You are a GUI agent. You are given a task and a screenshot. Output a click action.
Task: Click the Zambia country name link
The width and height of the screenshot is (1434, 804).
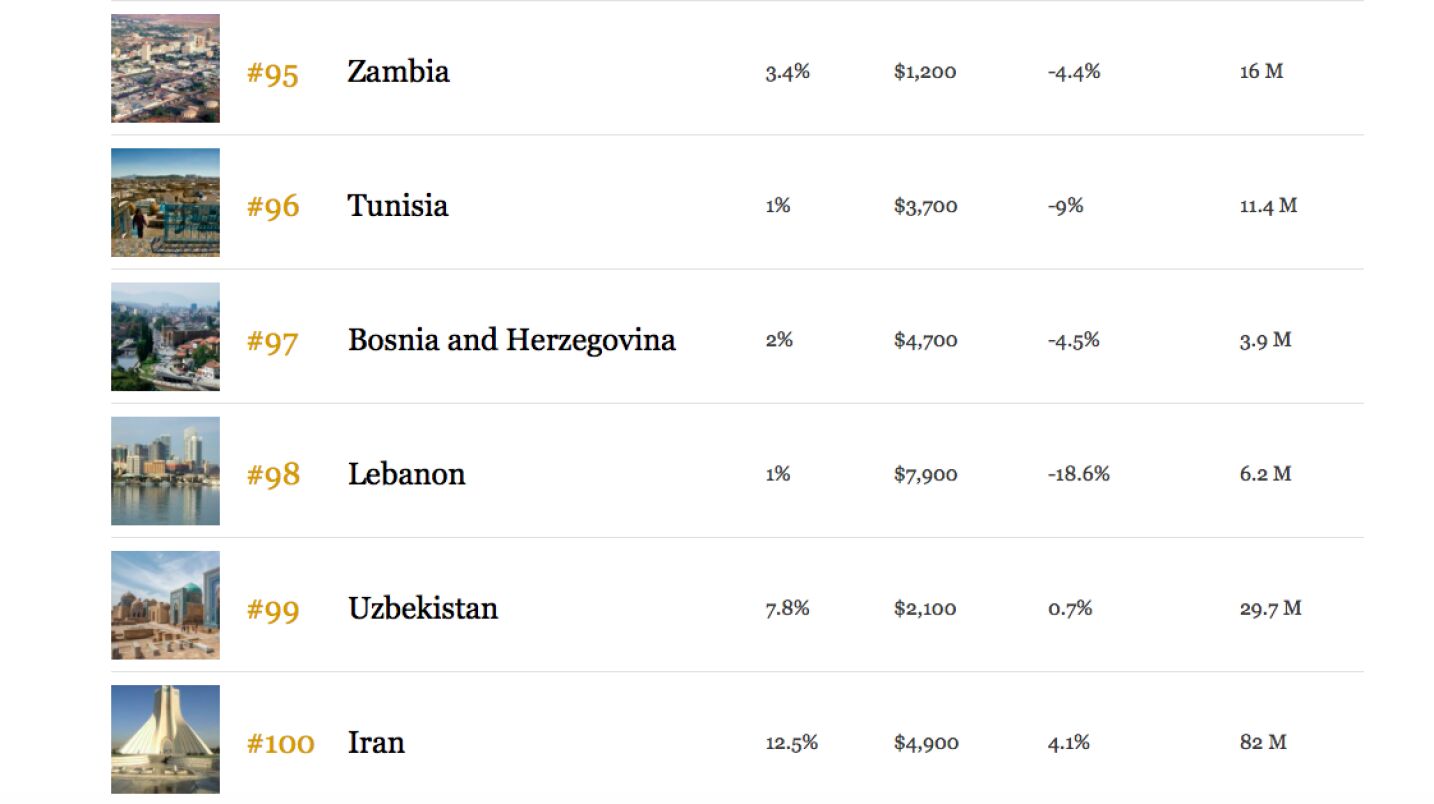[x=398, y=71]
